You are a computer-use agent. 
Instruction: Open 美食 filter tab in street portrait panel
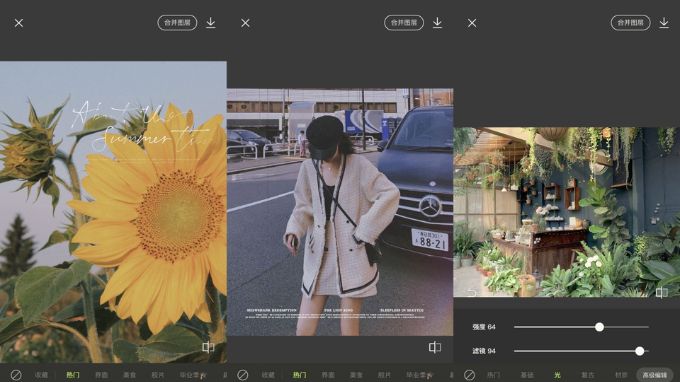(x=356, y=375)
